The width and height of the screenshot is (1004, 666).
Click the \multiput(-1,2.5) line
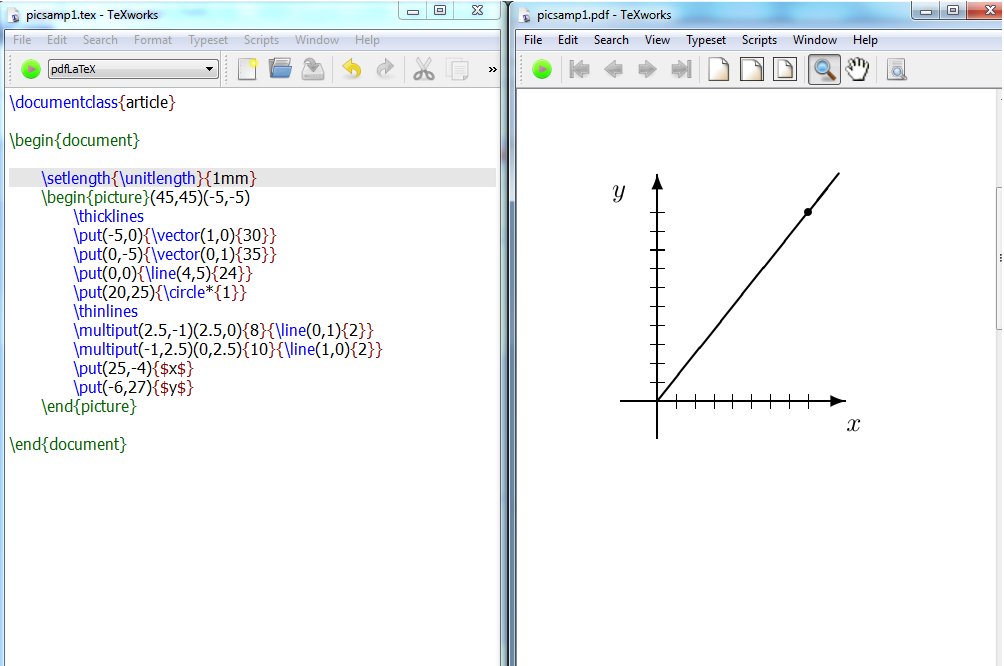pyautogui.click(x=227, y=350)
